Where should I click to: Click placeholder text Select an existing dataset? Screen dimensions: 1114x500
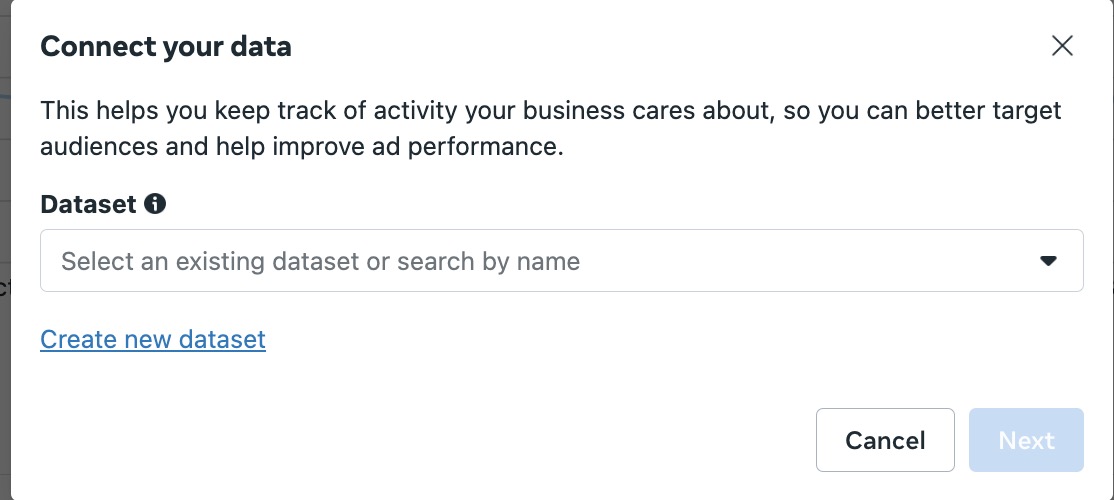210,261
